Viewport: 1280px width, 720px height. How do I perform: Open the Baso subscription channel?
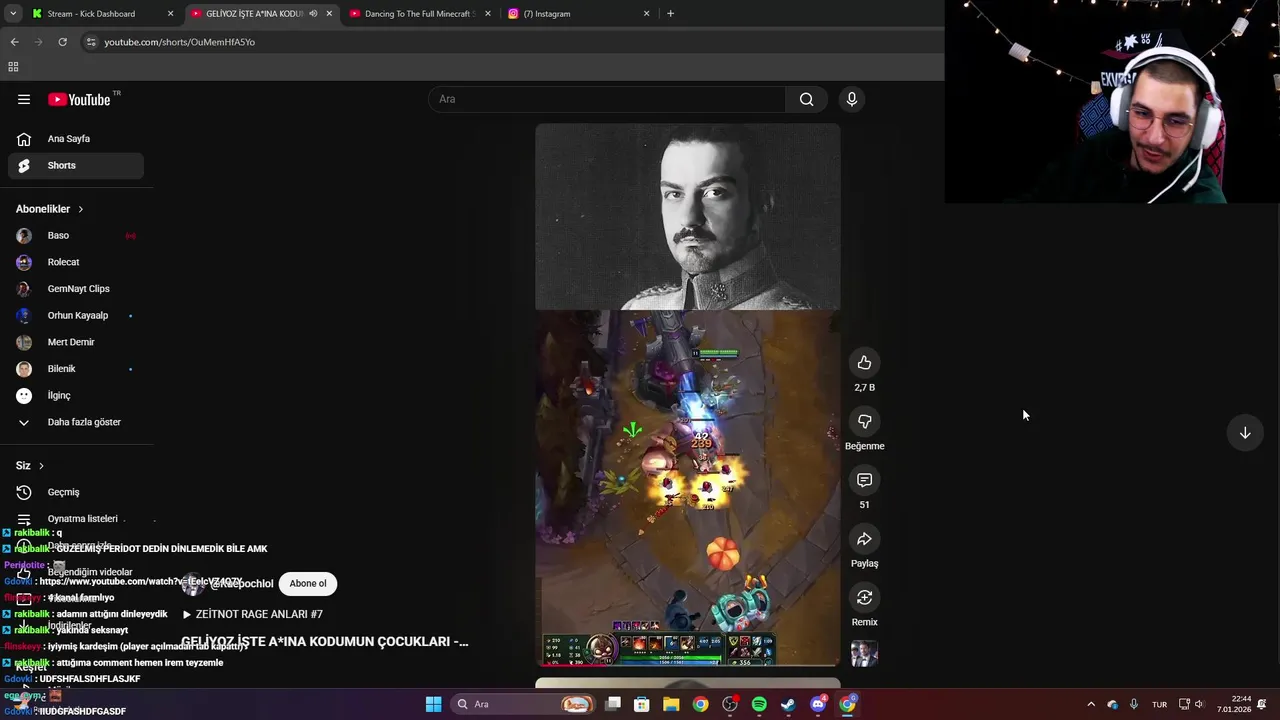[x=76, y=236]
